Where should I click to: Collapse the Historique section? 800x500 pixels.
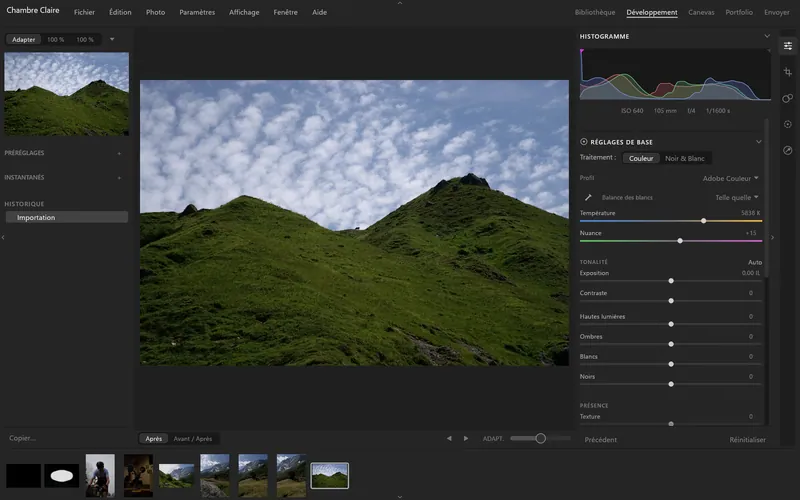(24, 204)
